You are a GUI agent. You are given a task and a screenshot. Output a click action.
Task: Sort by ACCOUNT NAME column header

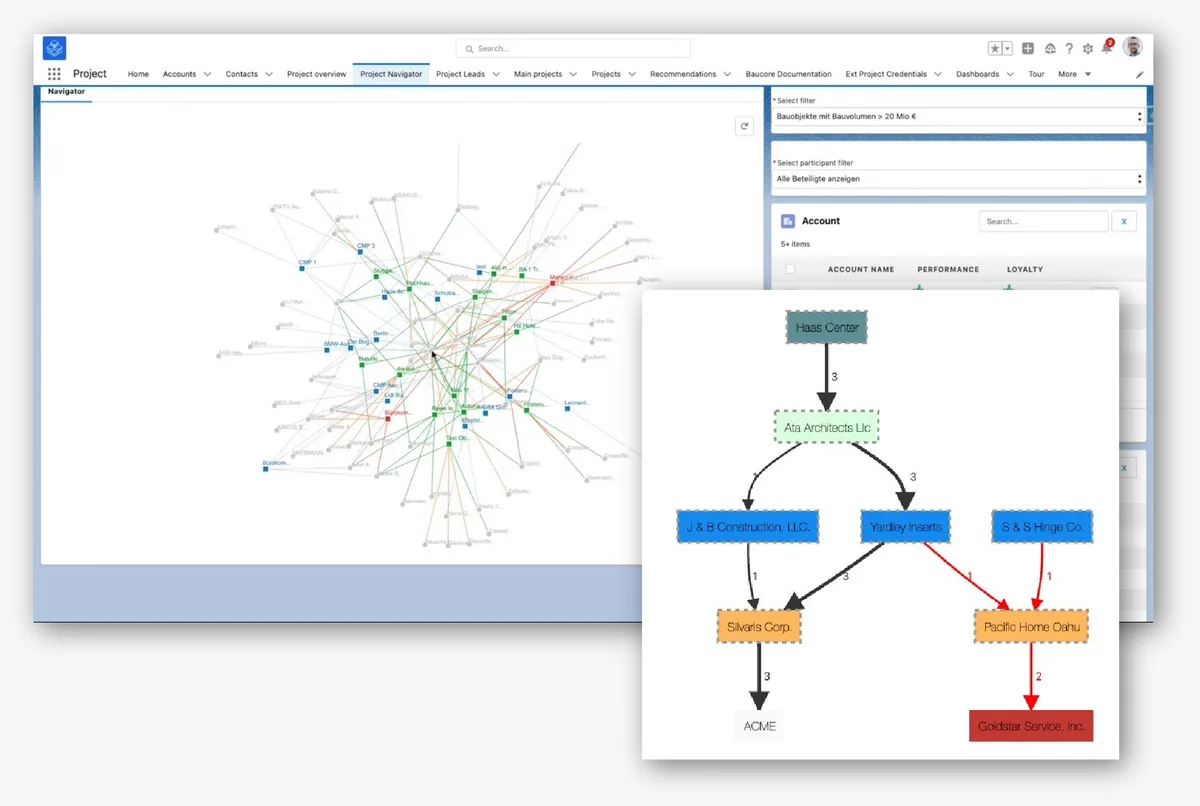[861, 269]
